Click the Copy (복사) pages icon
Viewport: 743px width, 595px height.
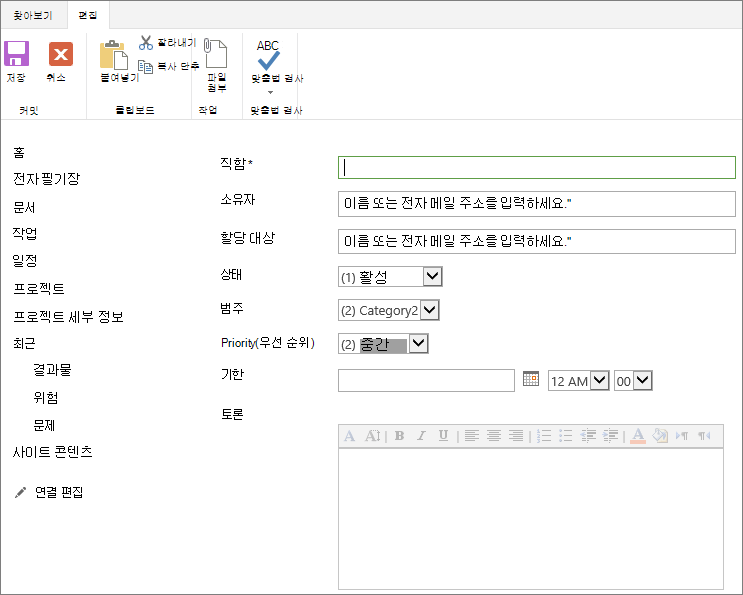(x=145, y=66)
